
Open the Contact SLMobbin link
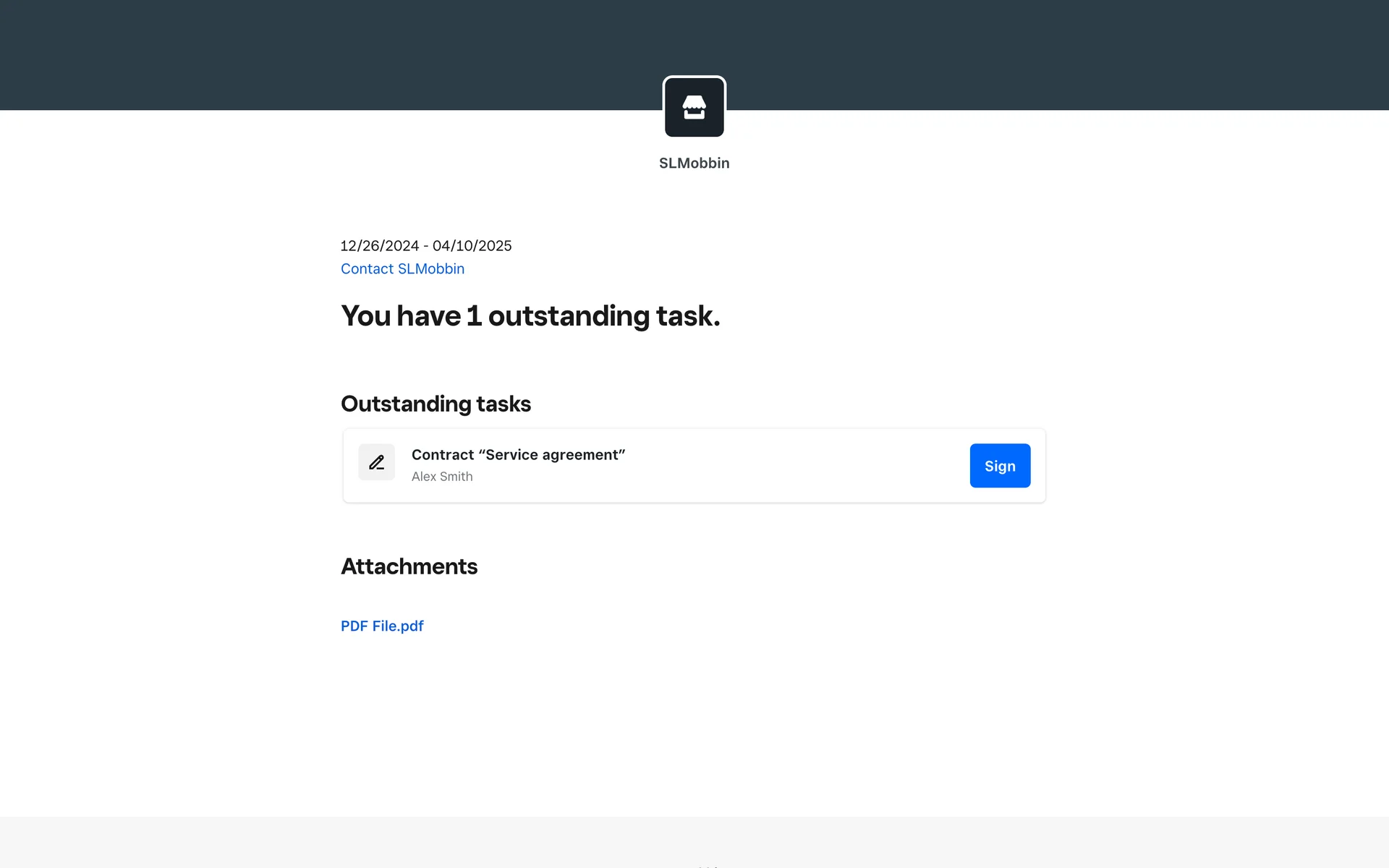pos(402,269)
